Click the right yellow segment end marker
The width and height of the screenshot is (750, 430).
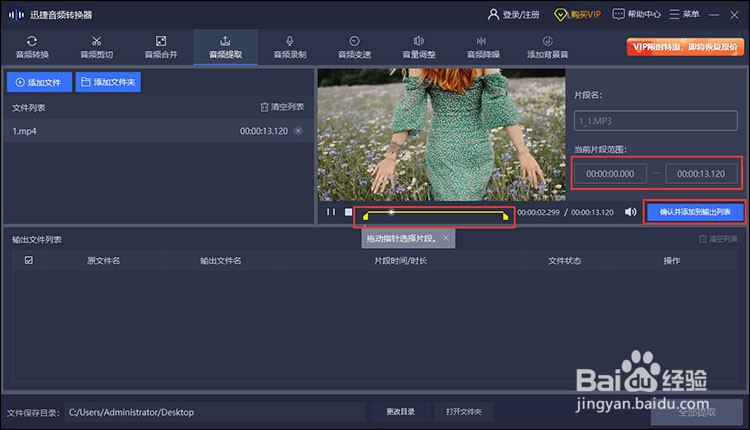505,216
